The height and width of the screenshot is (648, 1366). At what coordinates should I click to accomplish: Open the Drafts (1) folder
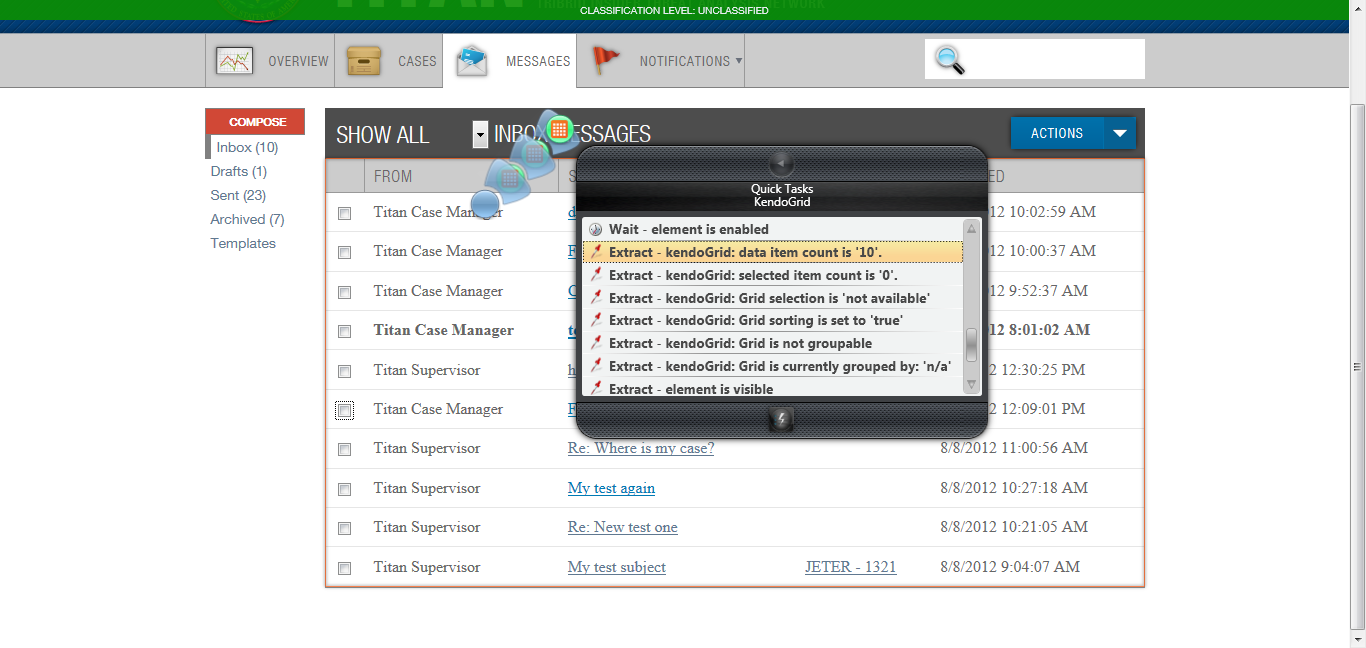[x=239, y=171]
